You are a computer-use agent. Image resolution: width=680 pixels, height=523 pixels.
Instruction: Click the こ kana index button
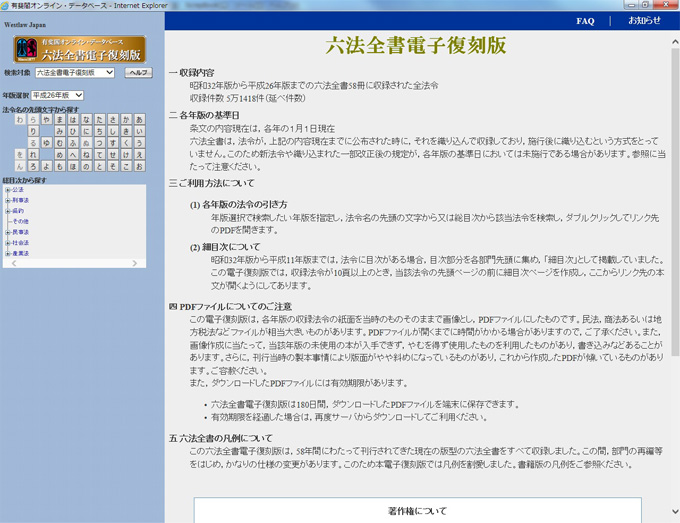coord(126,167)
